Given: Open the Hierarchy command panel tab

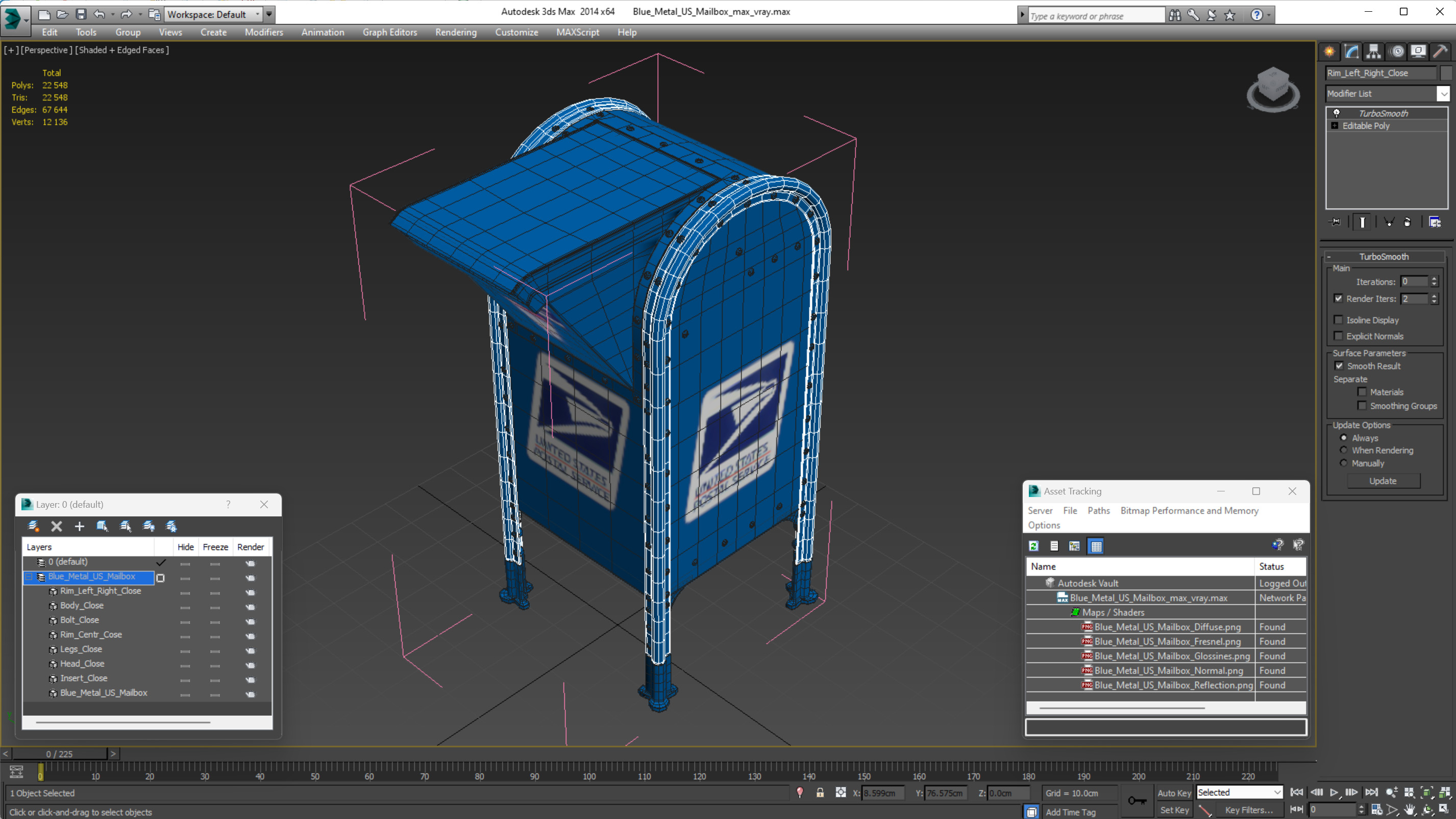Looking at the screenshot, I should (1373, 52).
